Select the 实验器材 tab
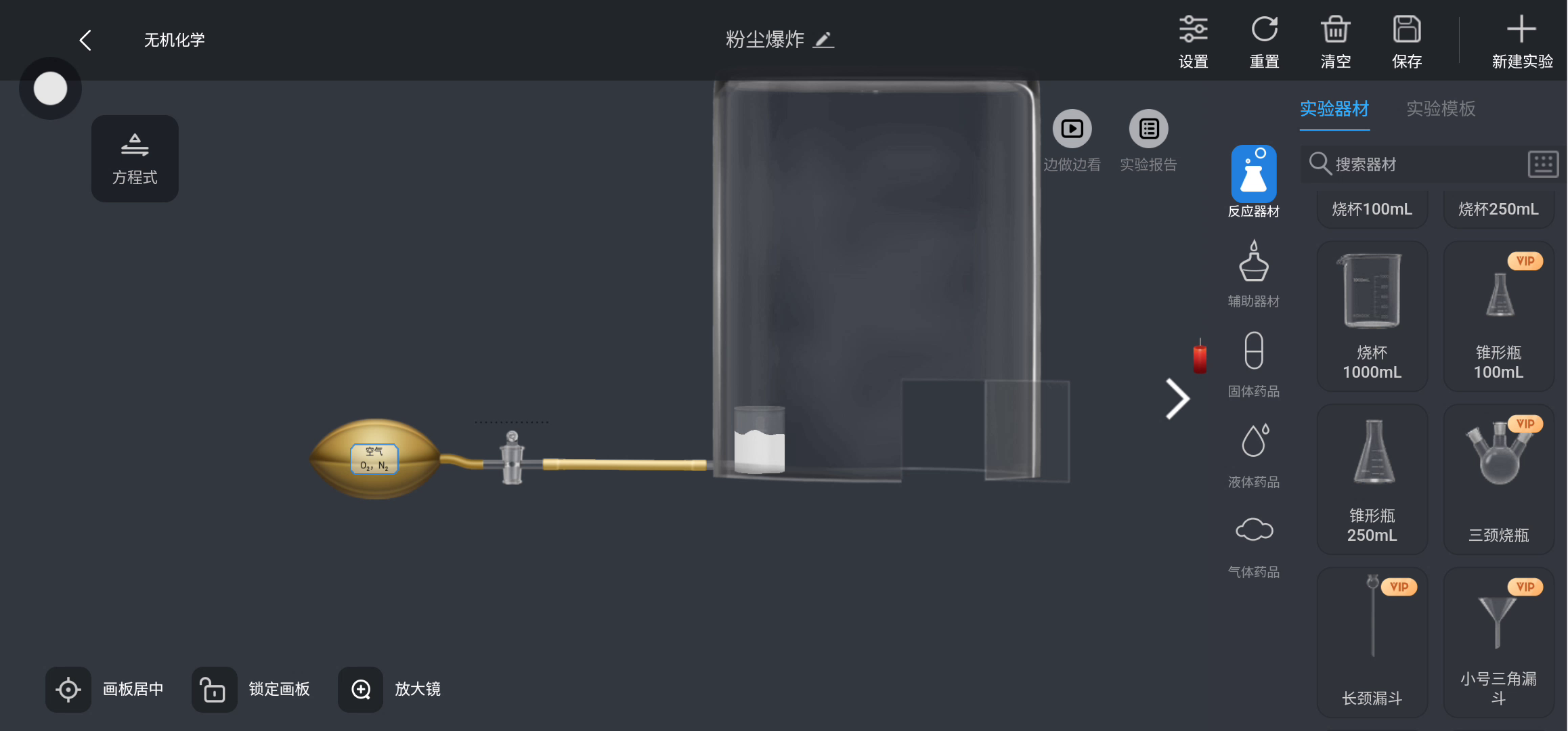 pyautogui.click(x=1334, y=109)
